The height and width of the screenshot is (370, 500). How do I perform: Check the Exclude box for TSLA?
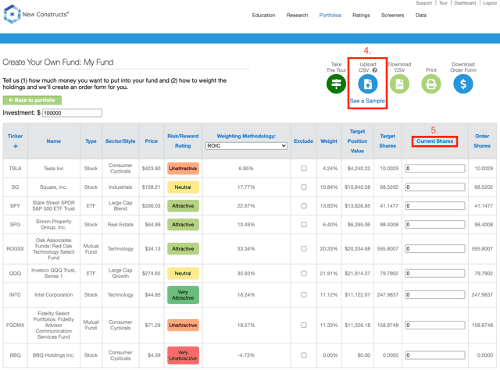coord(304,168)
